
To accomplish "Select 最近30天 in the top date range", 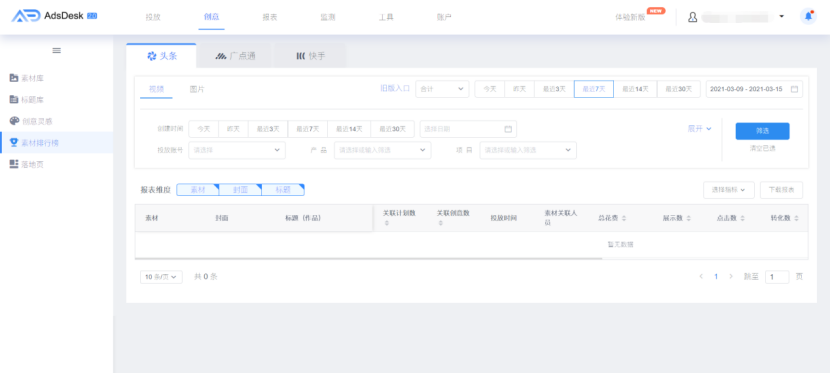I will tap(679, 89).
